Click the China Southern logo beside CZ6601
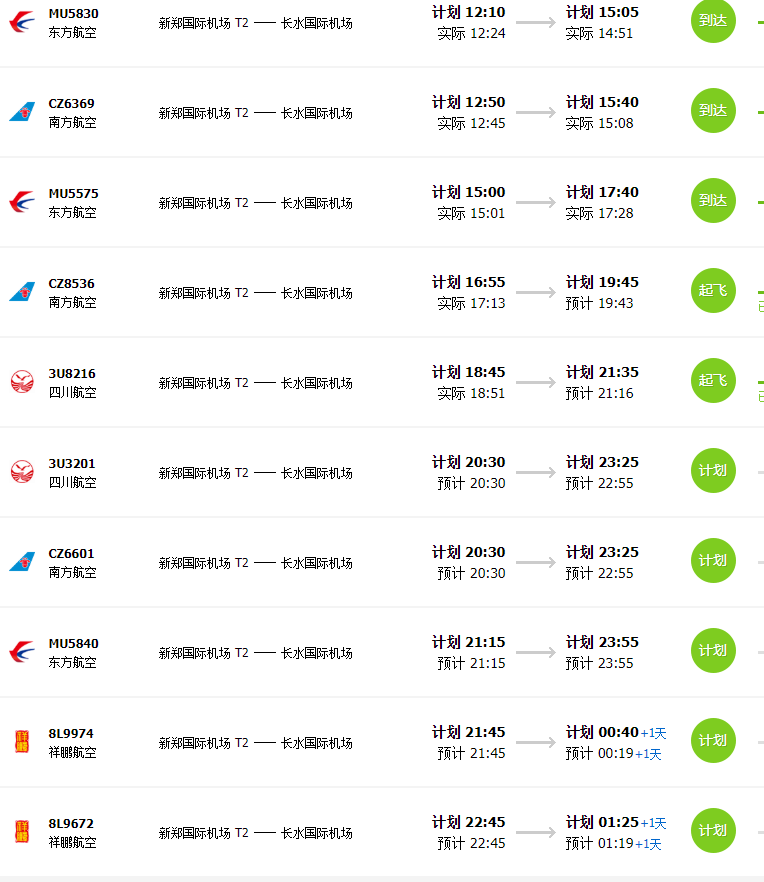 click(x=22, y=561)
